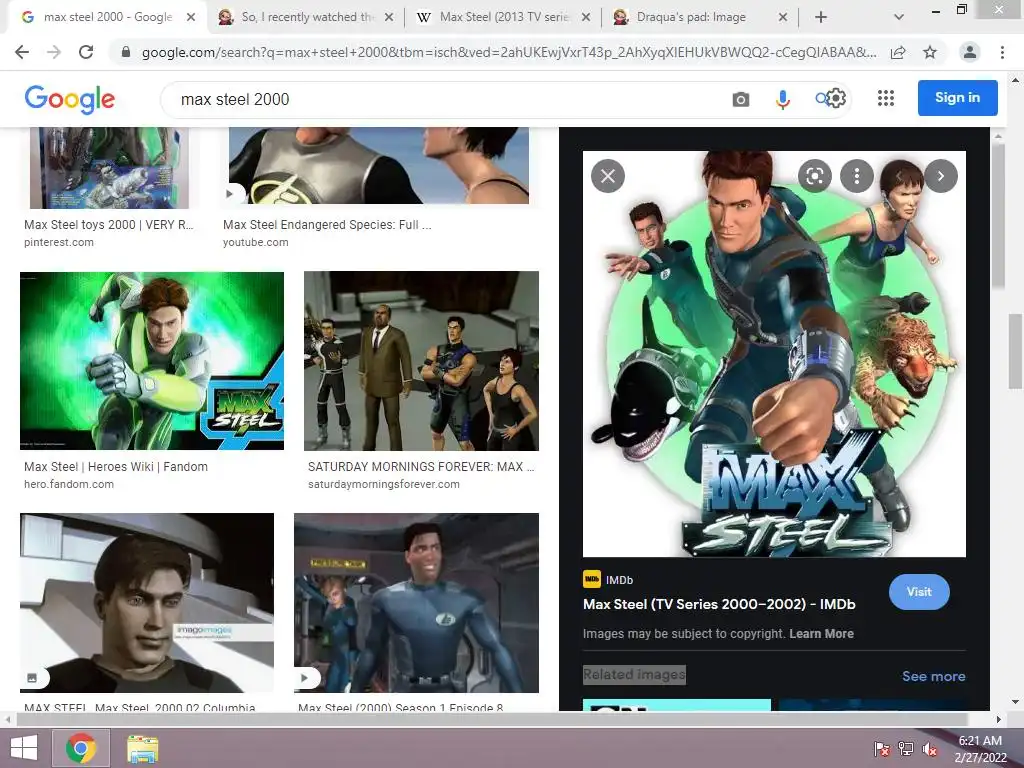Image resolution: width=1024 pixels, height=768 pixels.
Task: Click the network tray icon
Action: [x=906, y=748]
